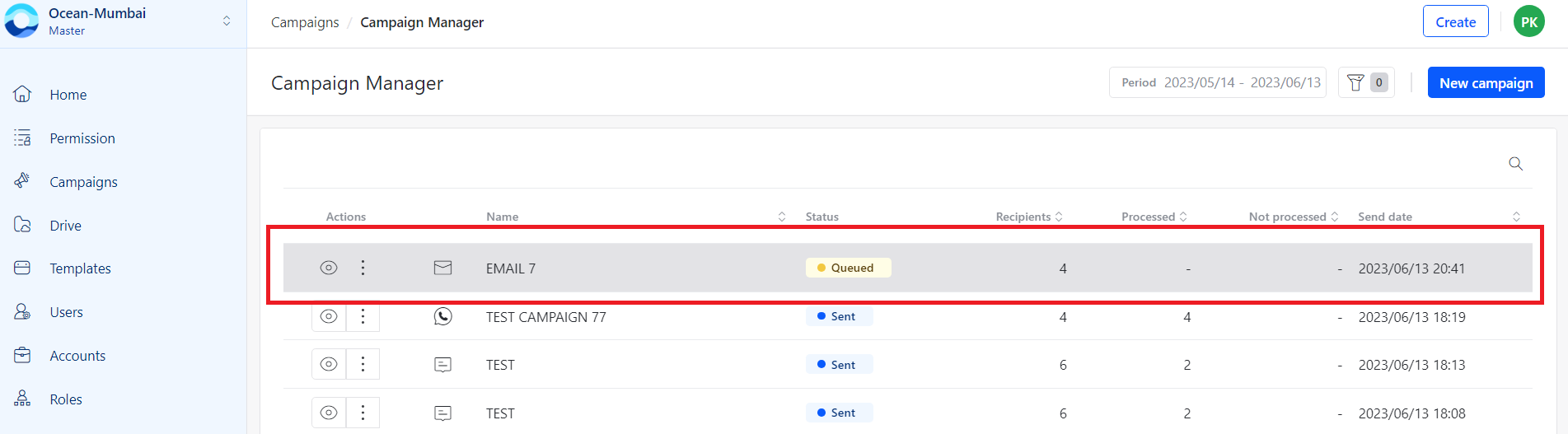Open the filter funnel button
Image resolution: width=1568 pixels, height=434 pixels.
click(1366, 82)
